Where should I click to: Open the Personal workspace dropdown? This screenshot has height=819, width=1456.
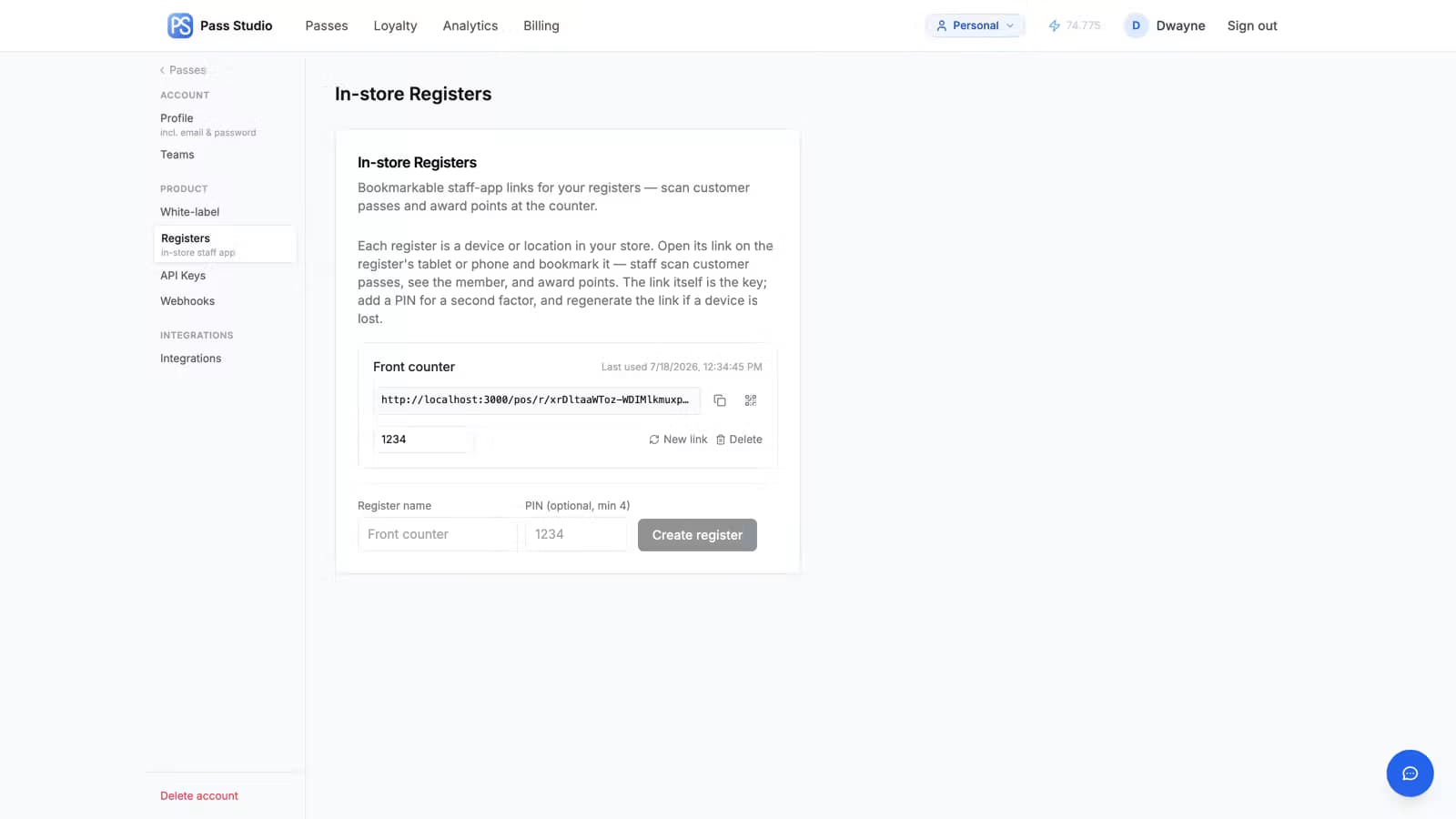[975, 25]
